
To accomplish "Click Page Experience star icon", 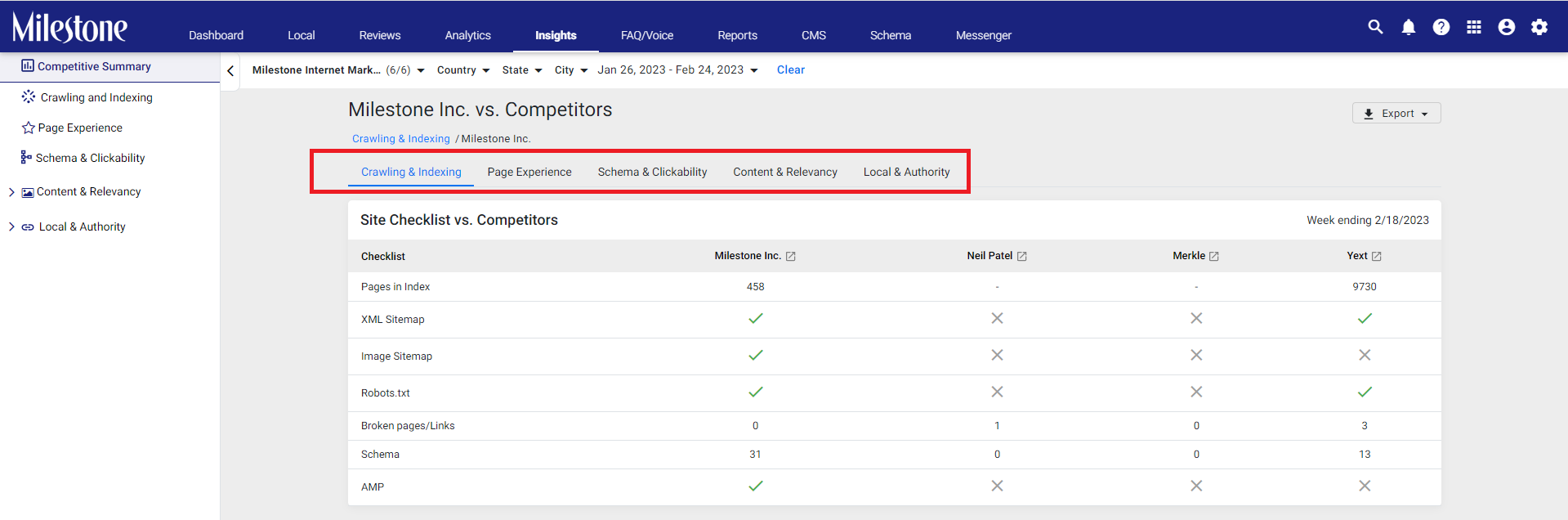I will pyautogui.click(x=29, y=128).
